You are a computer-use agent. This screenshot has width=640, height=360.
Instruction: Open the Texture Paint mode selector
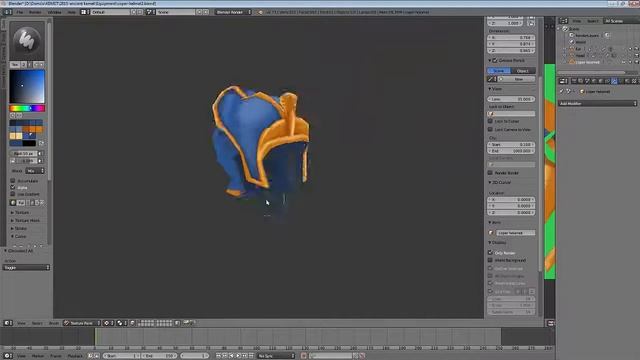coord(82,323)
